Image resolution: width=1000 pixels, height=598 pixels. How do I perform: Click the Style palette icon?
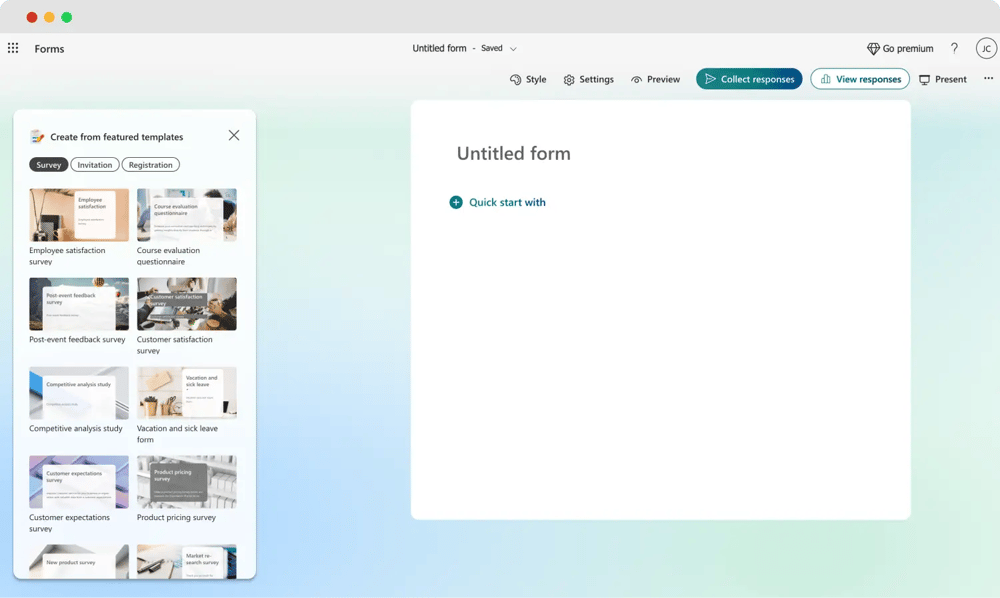(x=516, y=80)
